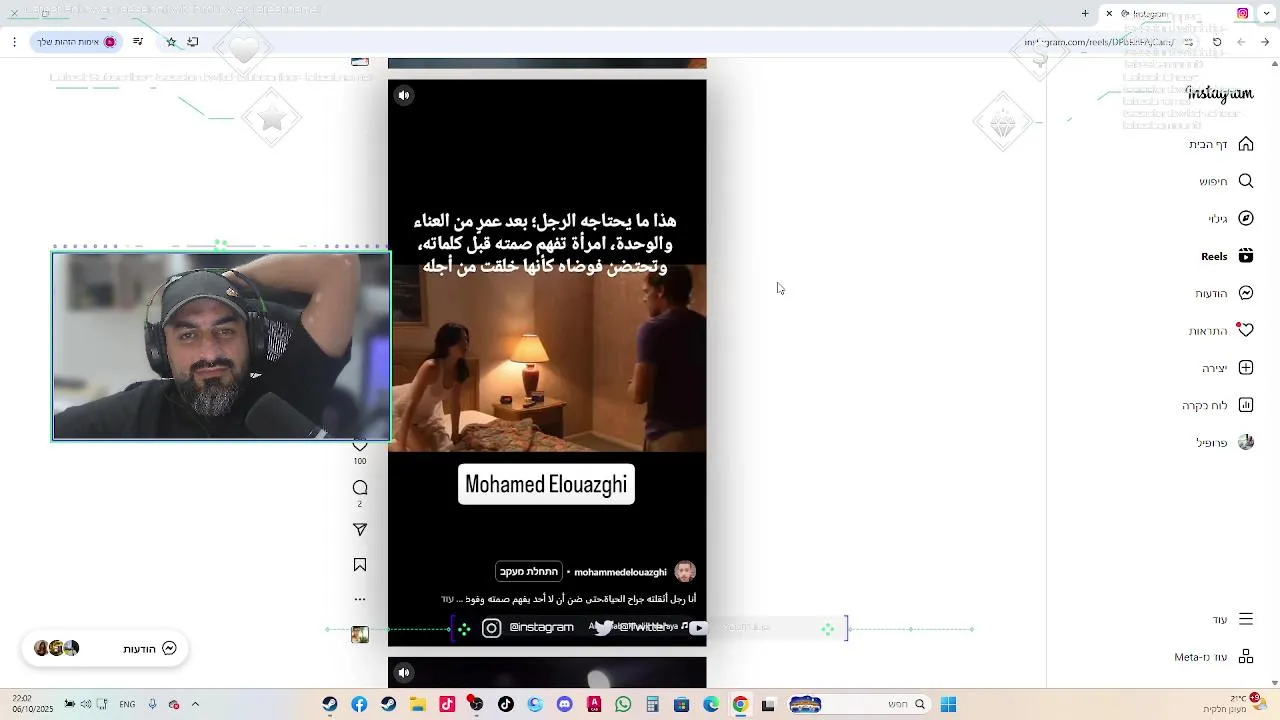
Task: Select Reels in the Instagram sidebar
Action: [x=1227, y=256]
